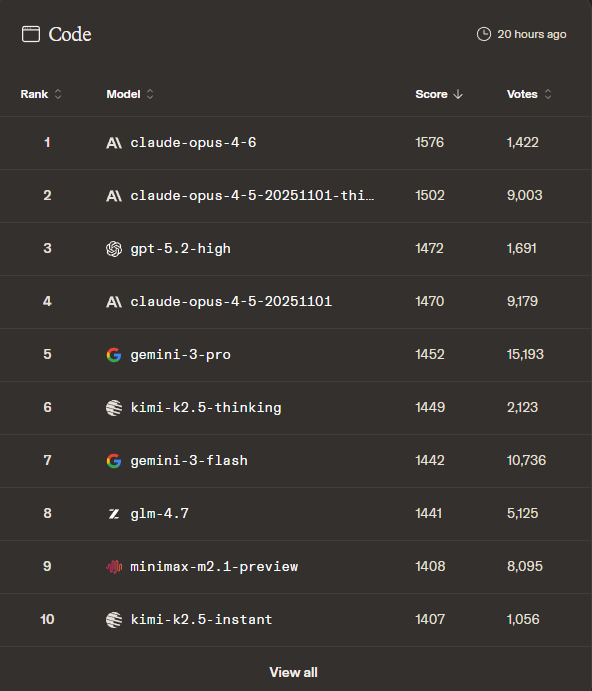Click rank number 1

[47, 143]
